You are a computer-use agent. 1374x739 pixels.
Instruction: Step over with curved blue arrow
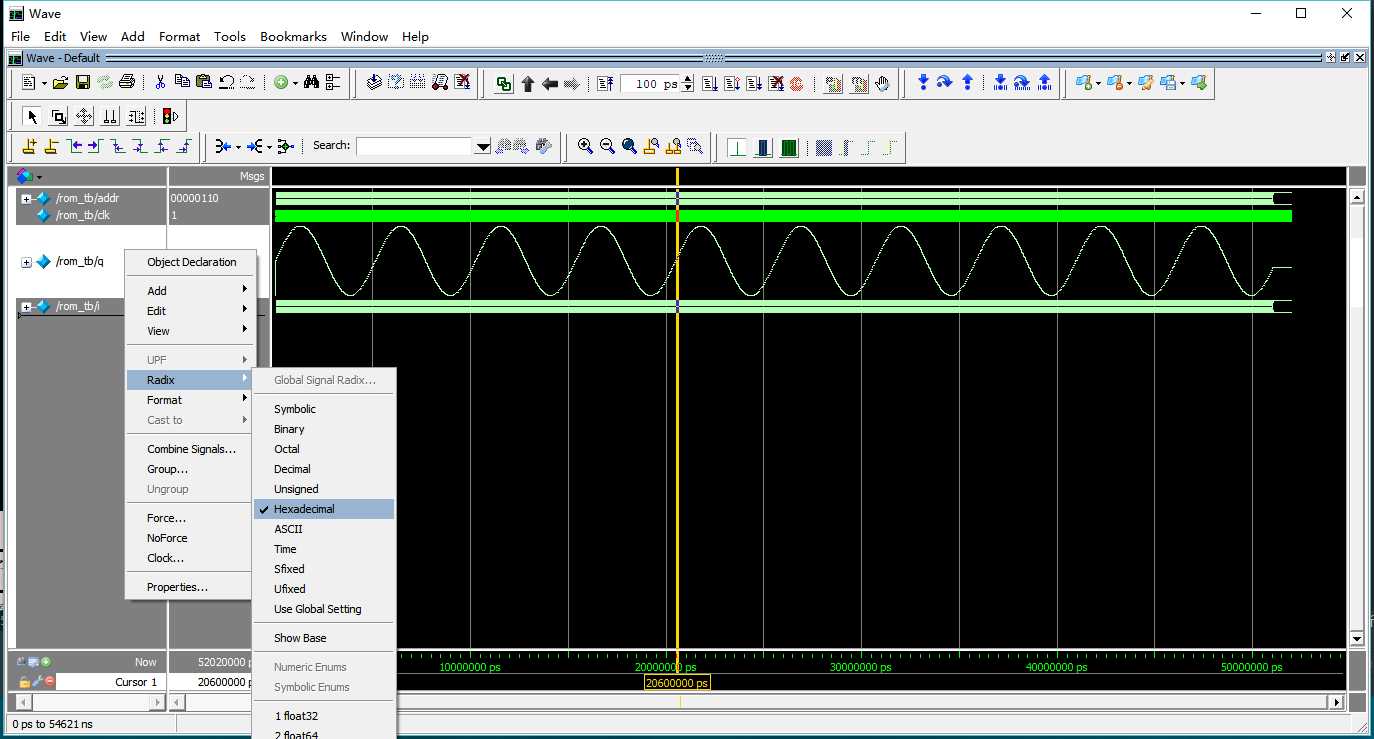click(x=945, y=83)
